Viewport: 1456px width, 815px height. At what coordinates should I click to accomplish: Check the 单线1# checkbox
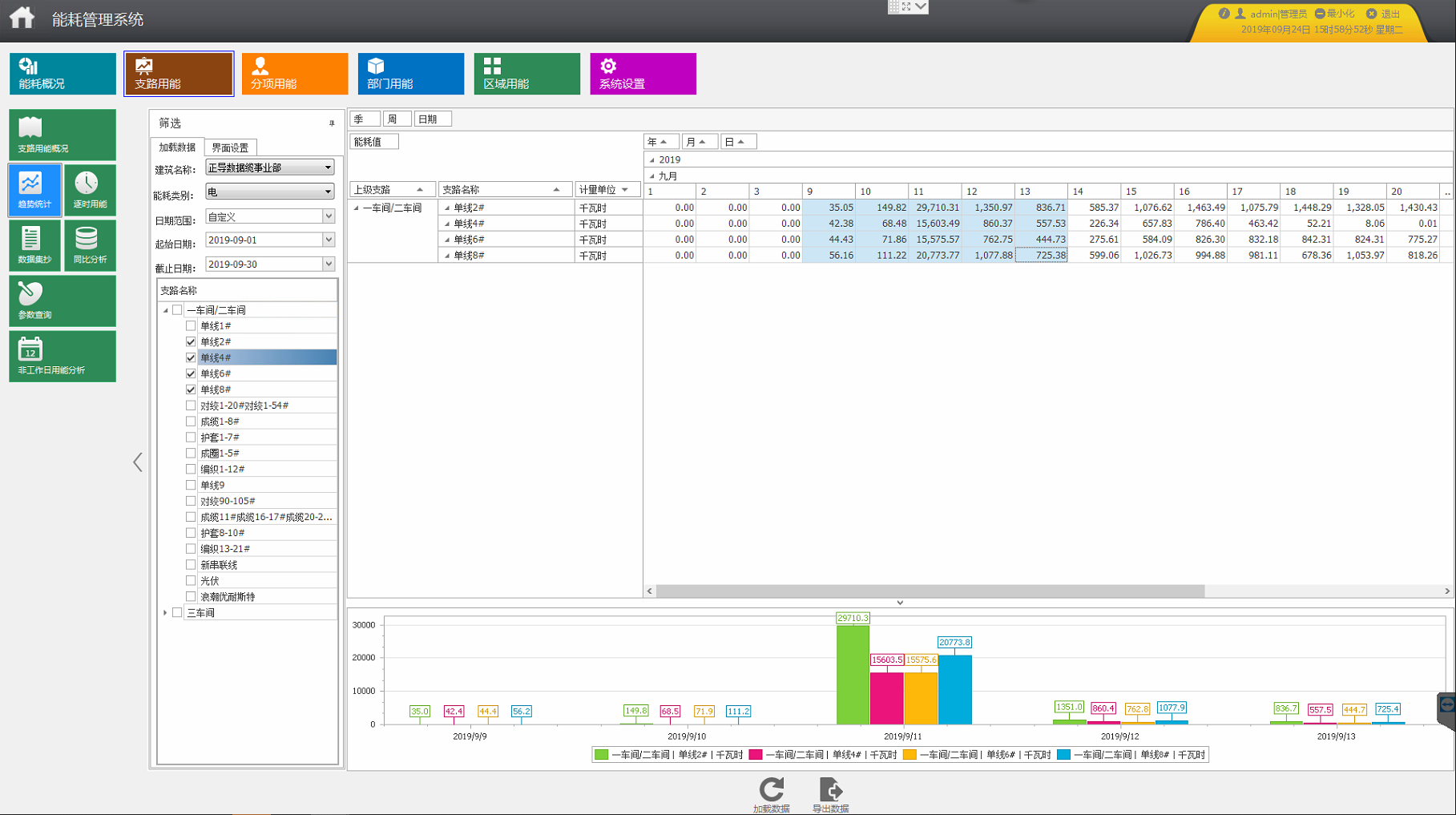click(191, 326)
